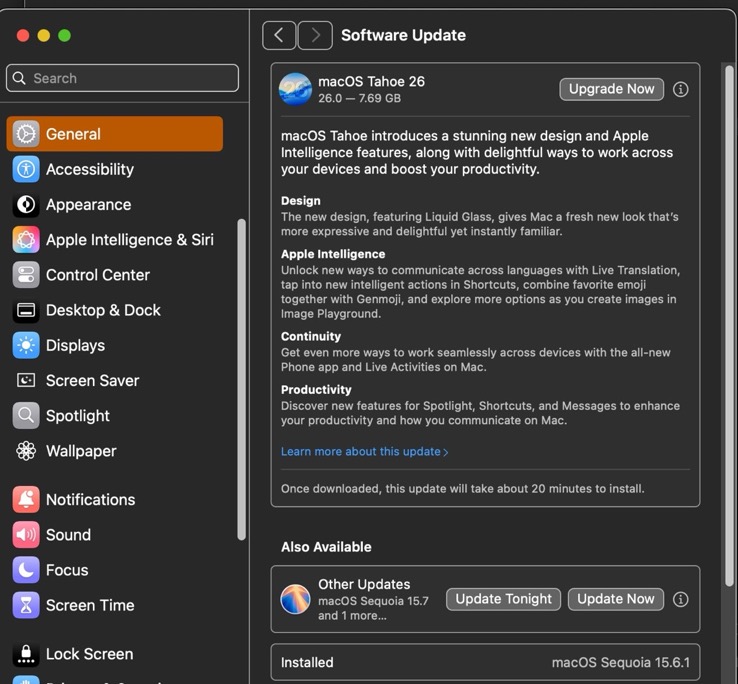Show info for macOS Tahoe 26 upgrade
The height and width of the screenshot is (684, 738).
pyautogui.click(x=680, y=89)
